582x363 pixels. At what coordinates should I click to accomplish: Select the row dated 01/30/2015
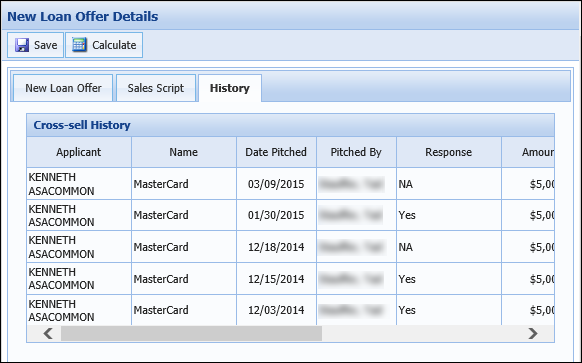pyautogui.click(x=291, y=215)
